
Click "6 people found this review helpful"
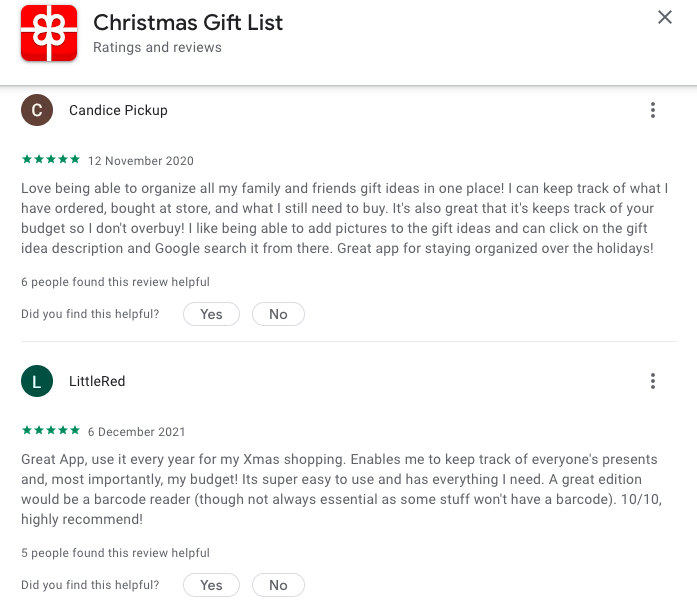click(115, 282)
